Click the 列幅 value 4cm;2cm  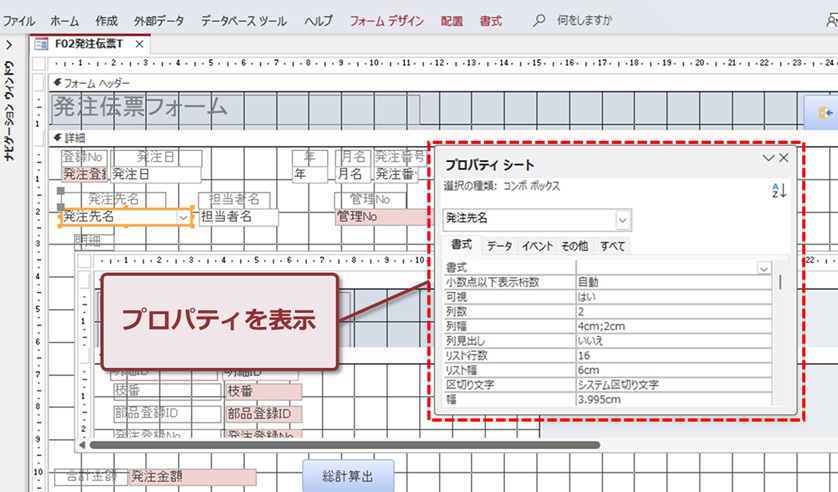[674, 326]
